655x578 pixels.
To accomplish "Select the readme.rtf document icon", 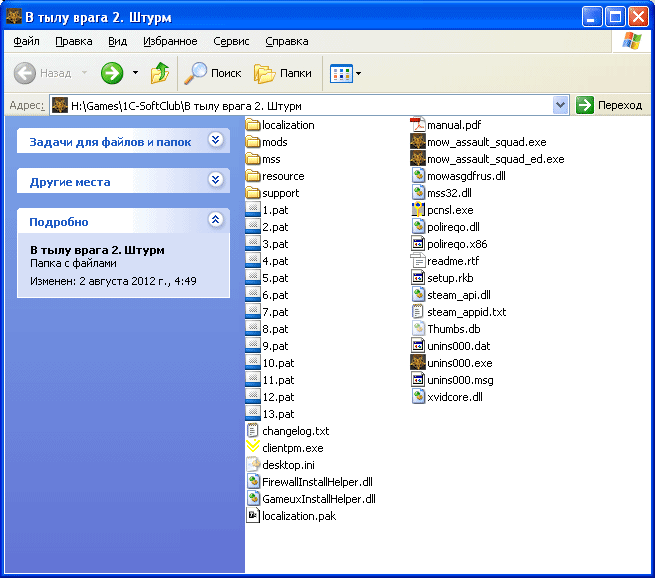I will point(418,261).
